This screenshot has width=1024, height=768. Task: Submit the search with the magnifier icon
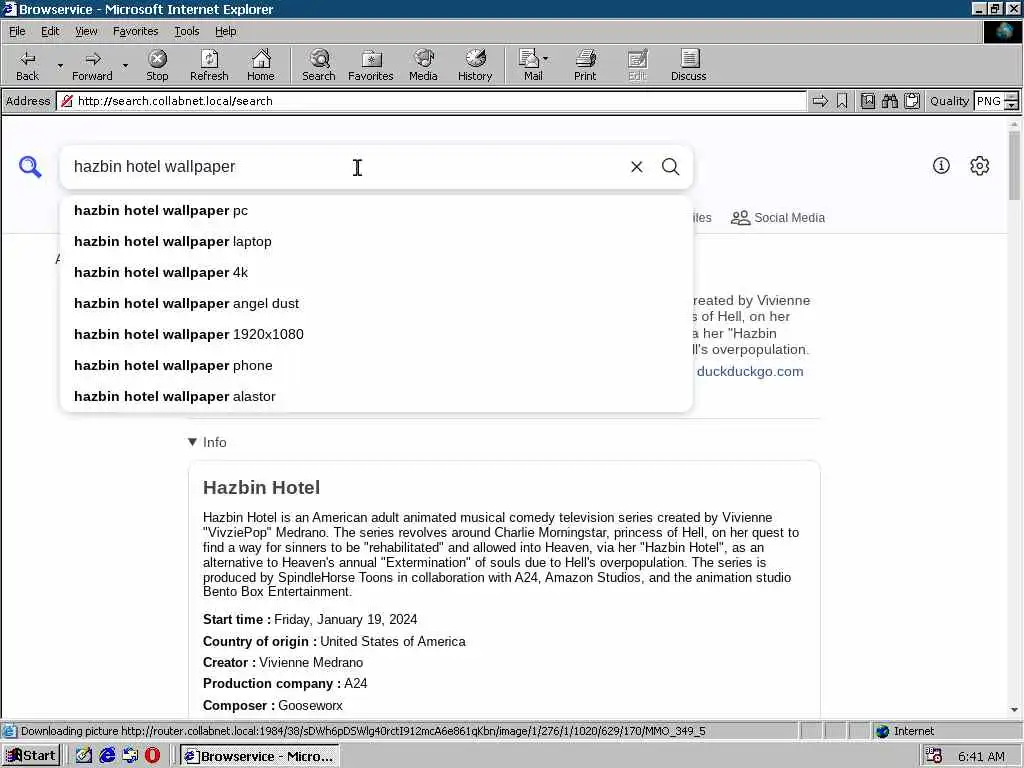(x=671, y=167)
